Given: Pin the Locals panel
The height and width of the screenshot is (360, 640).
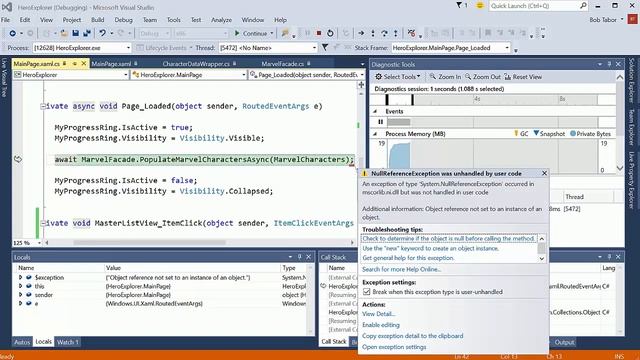Looking at the screenshot, I should pyautogui.click(x=300, y=257).
